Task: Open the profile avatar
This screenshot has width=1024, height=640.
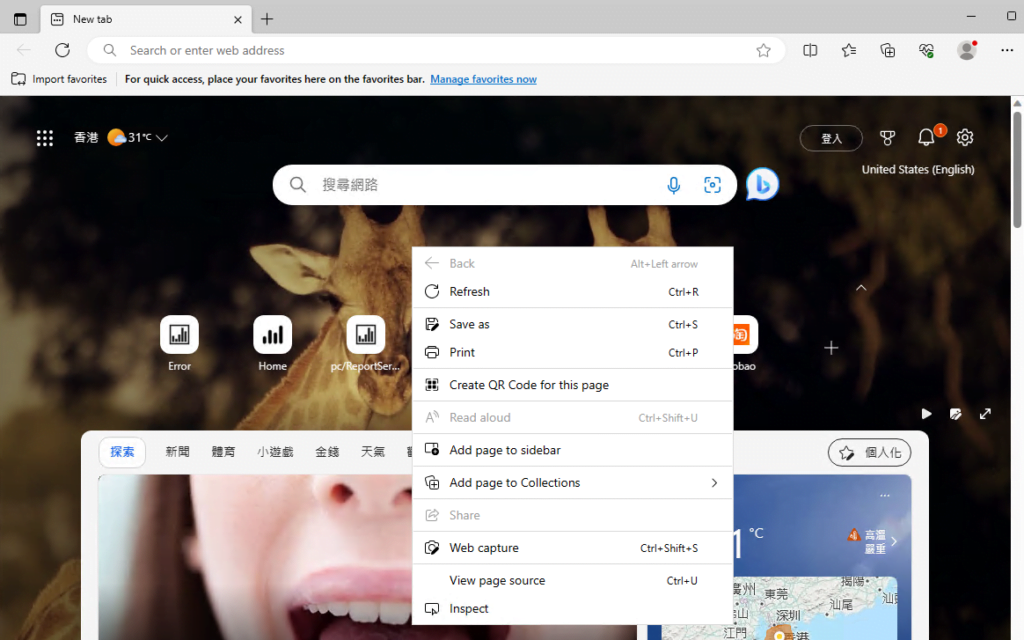Action: coord(967,50)
